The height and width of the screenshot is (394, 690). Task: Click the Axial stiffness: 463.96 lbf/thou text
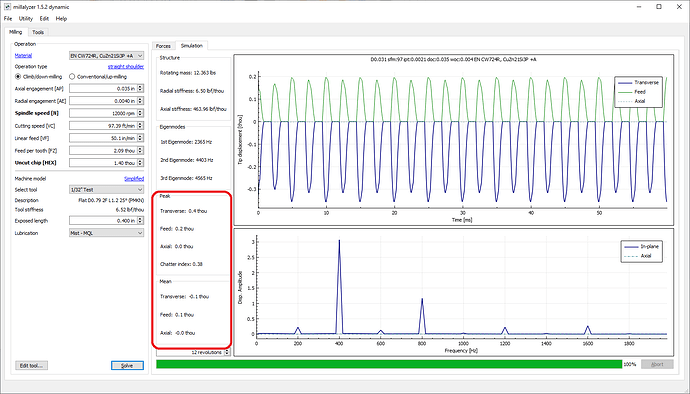point(193,109)
